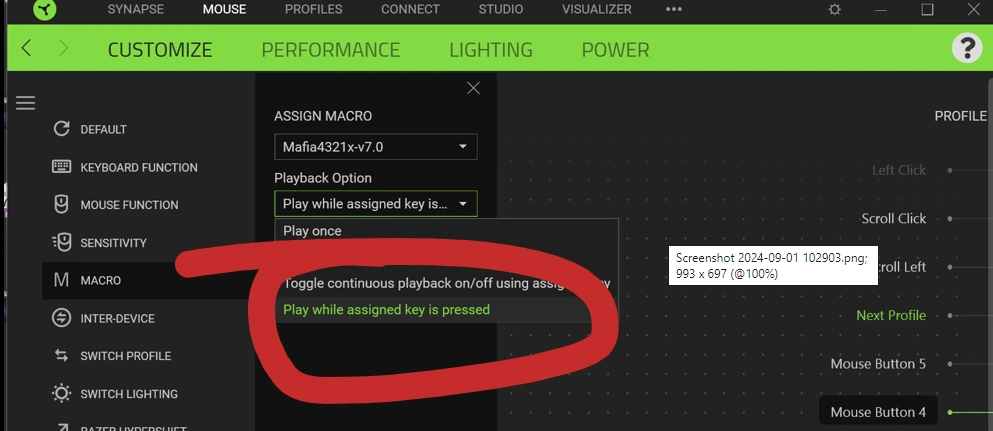Click the Mouse Button 5 mapping
Screen dimensions: 993x431
coord(878,364)
